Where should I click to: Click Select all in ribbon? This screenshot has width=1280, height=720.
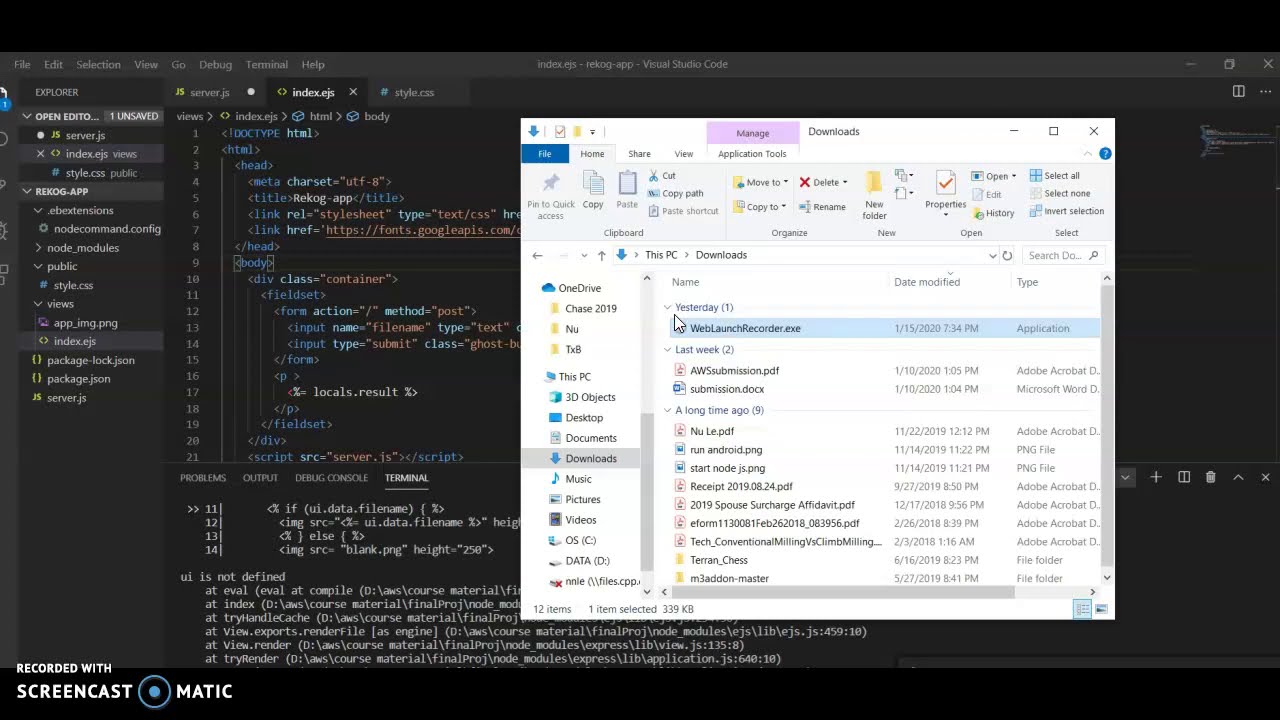(x=1054, y=176)
